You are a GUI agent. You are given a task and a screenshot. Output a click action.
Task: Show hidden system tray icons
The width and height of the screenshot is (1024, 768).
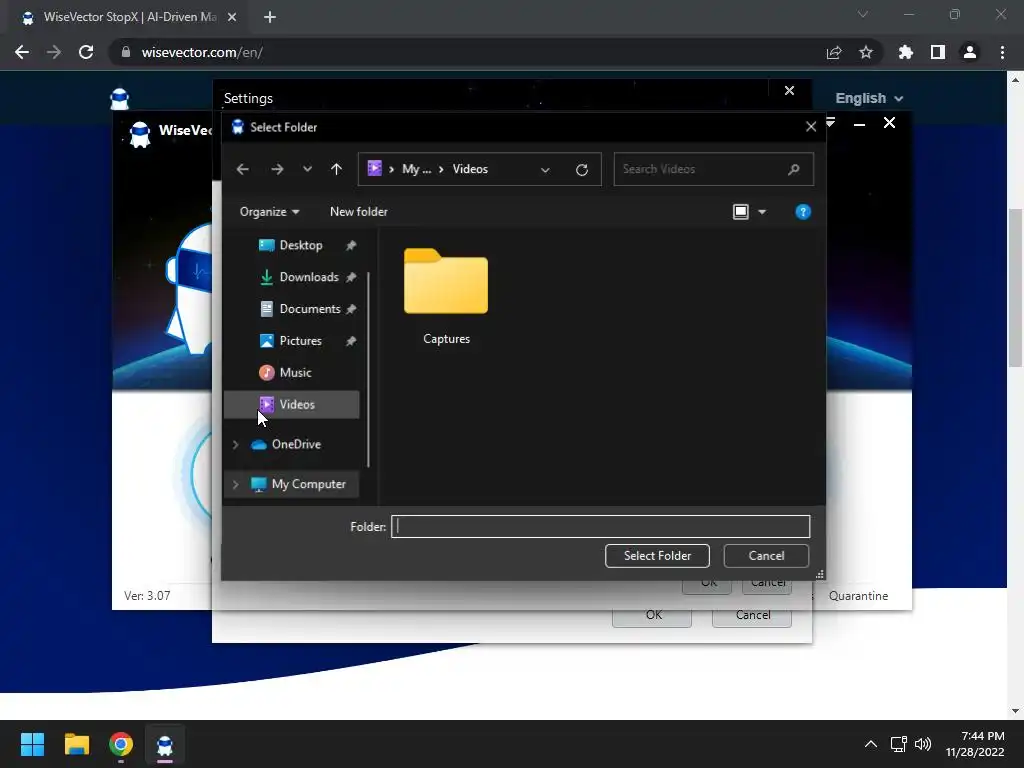click(871, 744)
